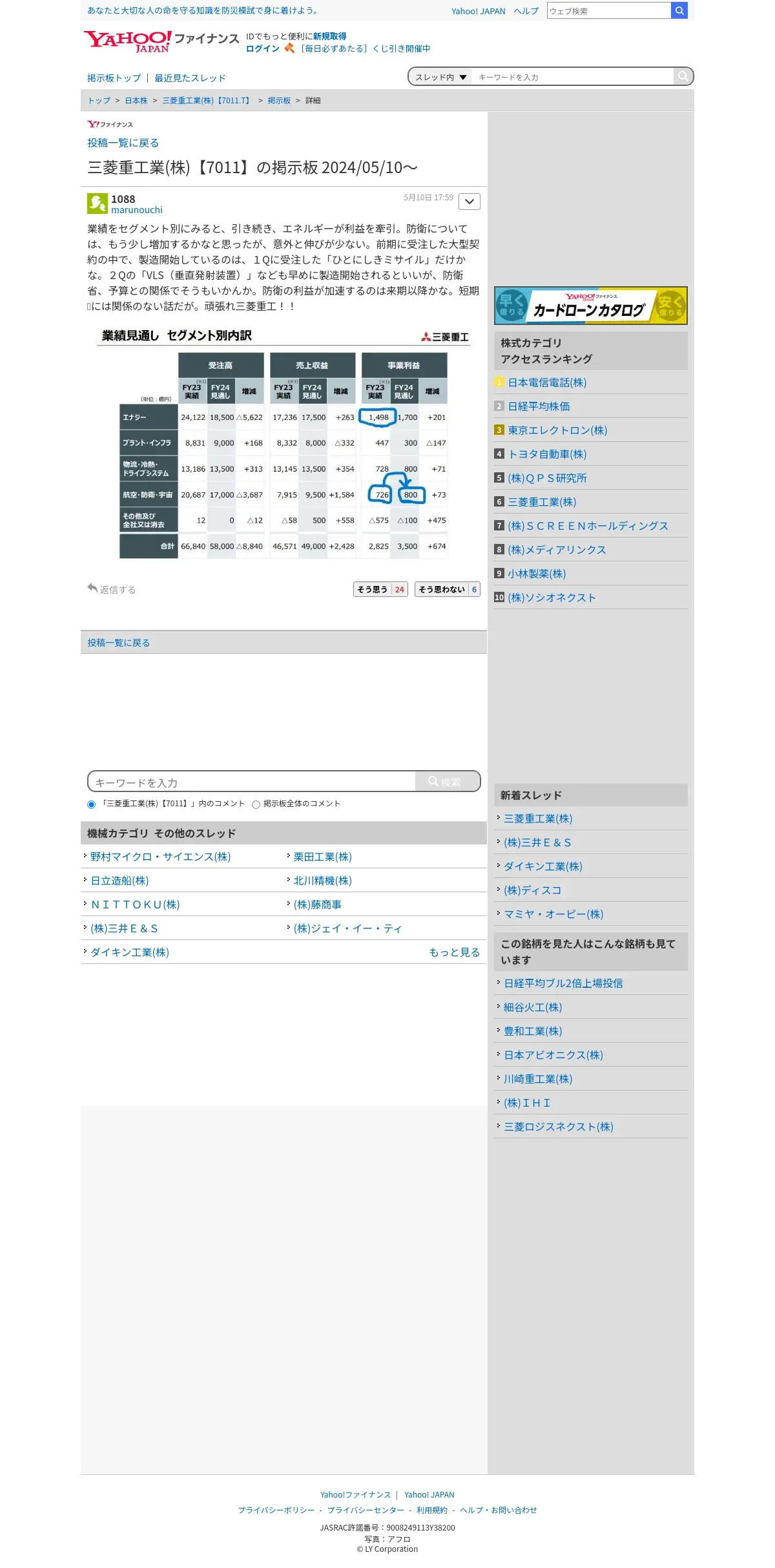
Task: Open 日本電信電話(株) ranking link
Action: [x=547, y=382]
